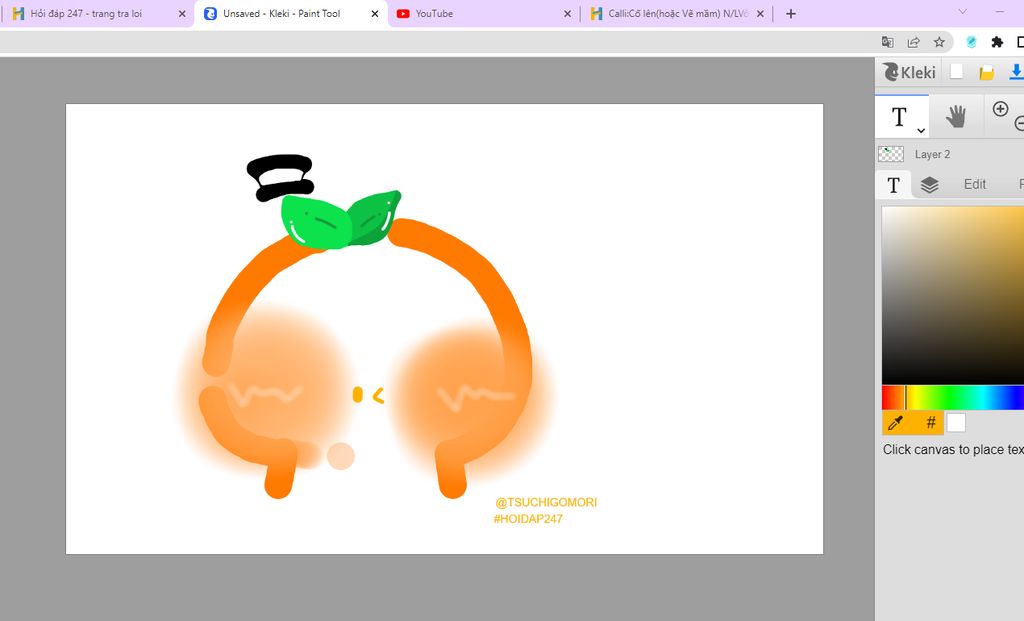Open the tool dropdown arrow beside Text tool

921,131
